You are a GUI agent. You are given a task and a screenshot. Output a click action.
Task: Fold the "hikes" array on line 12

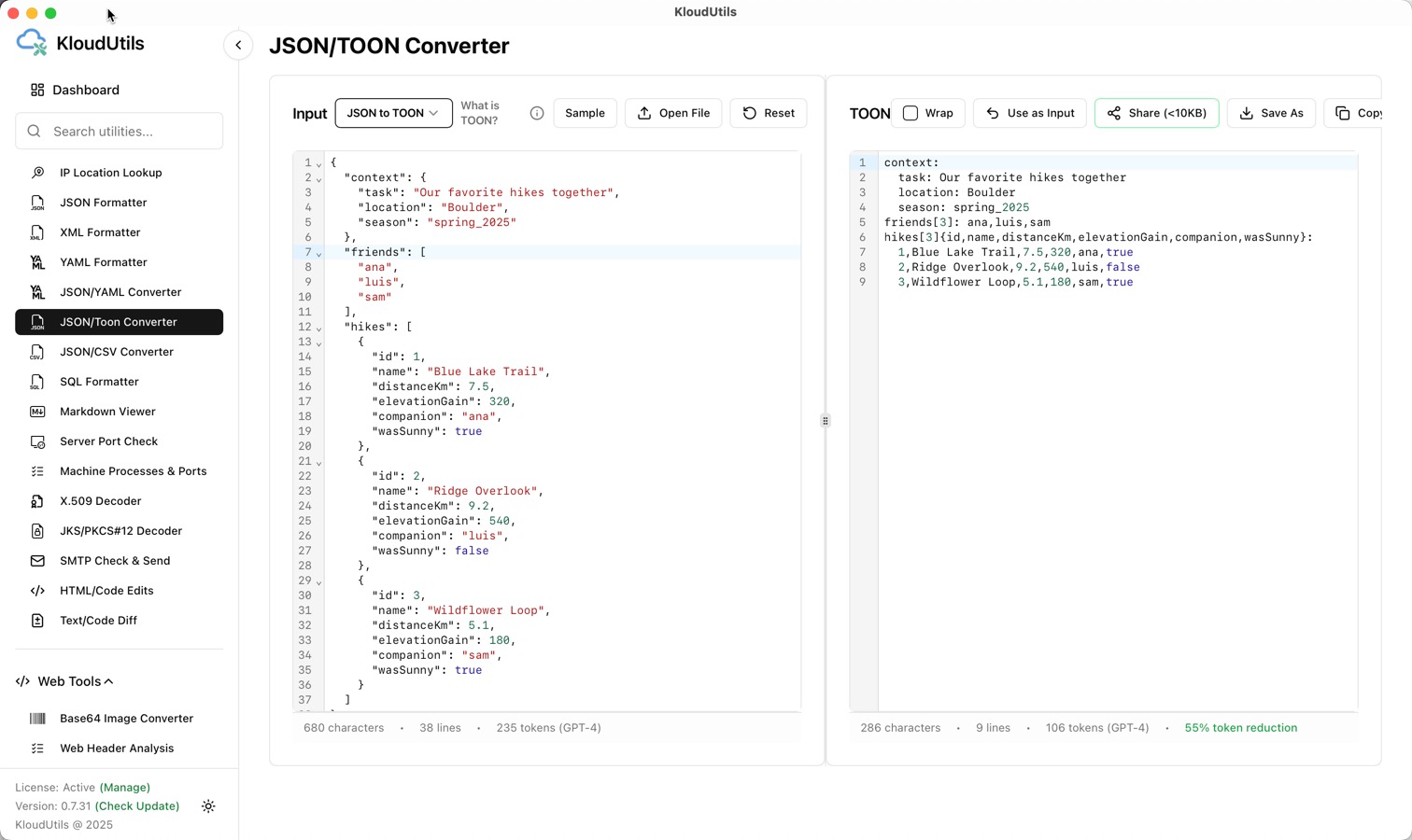point(318,329)
